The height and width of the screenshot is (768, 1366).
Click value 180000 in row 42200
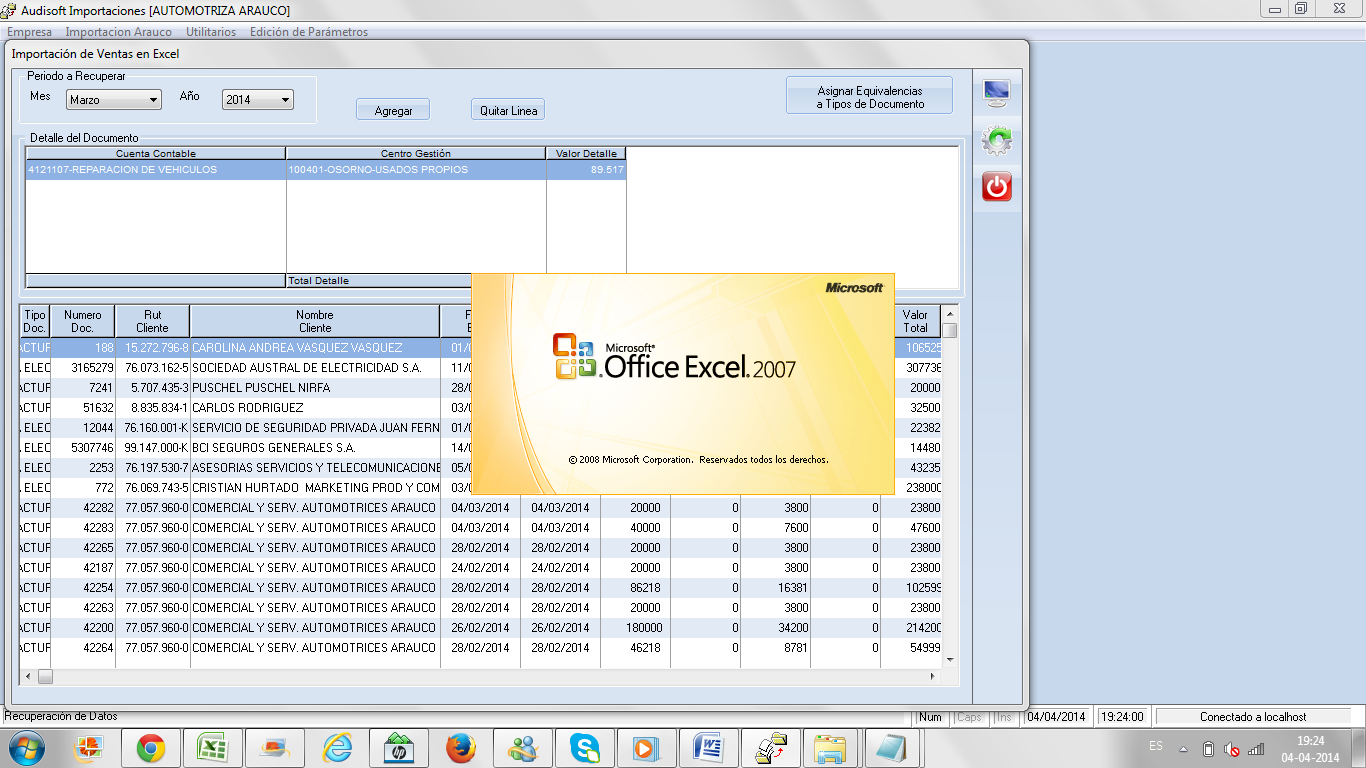tap(635, 628)
